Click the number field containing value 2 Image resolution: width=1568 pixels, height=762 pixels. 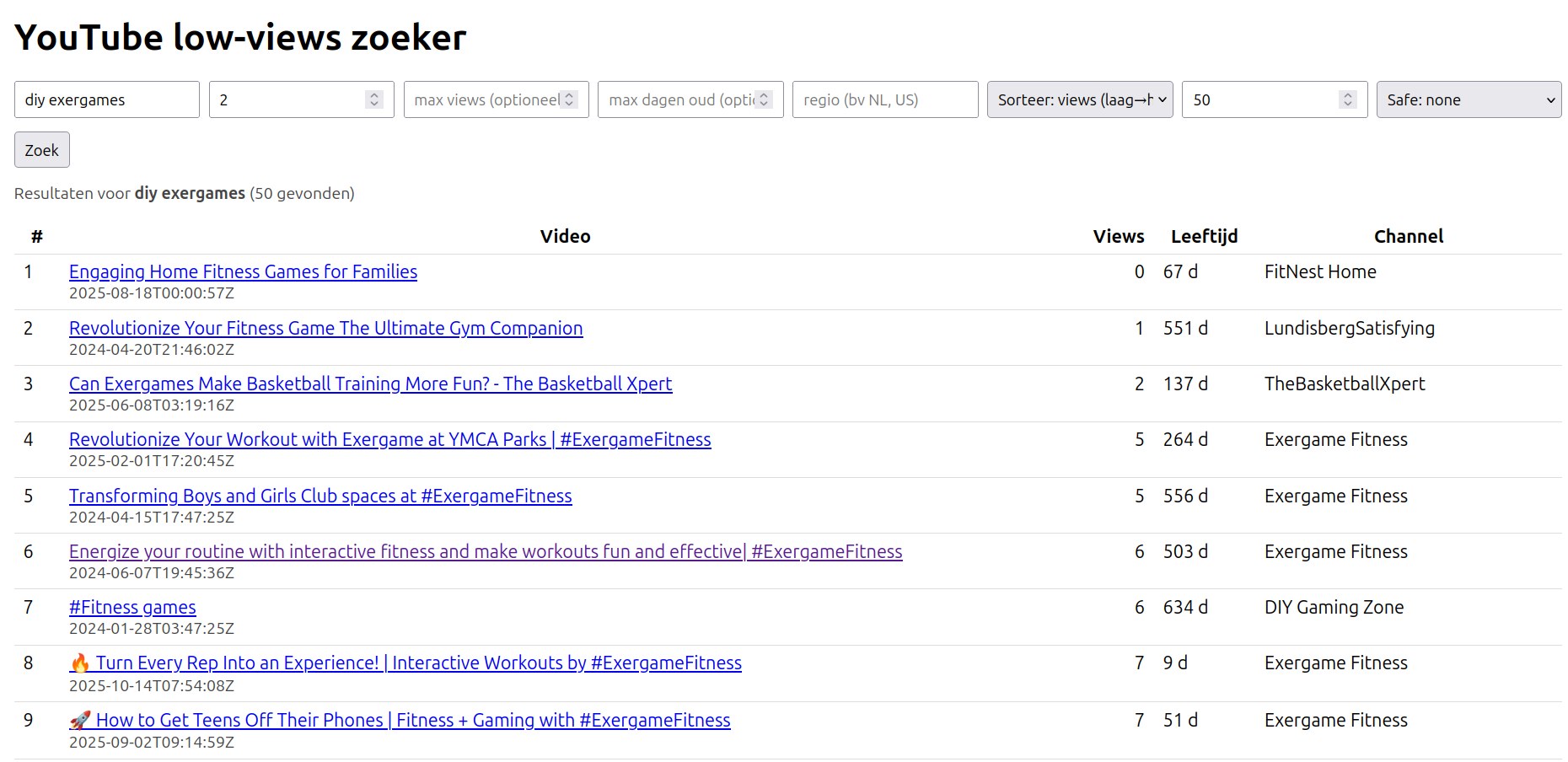click(x=287, y=99)
